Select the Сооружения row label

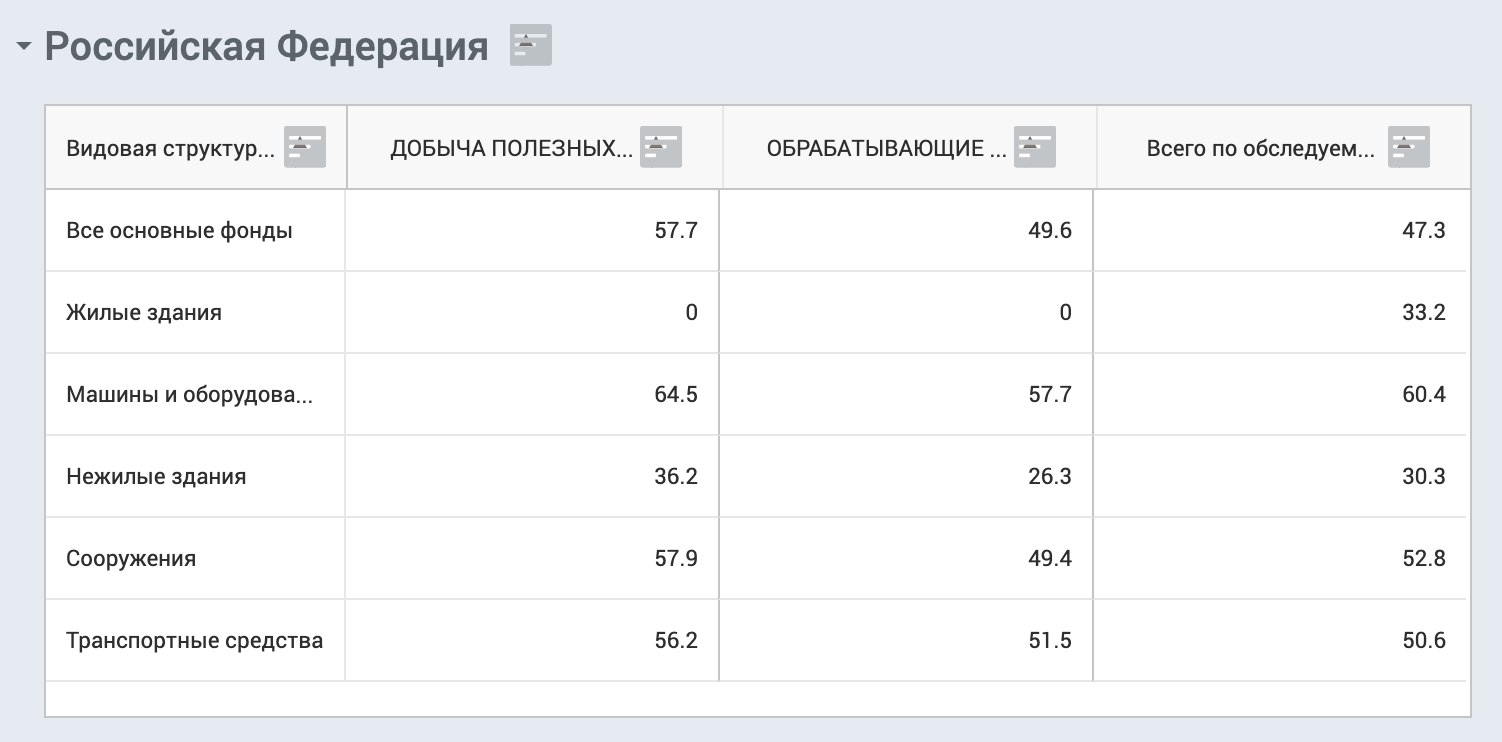(x=131, y=559)
